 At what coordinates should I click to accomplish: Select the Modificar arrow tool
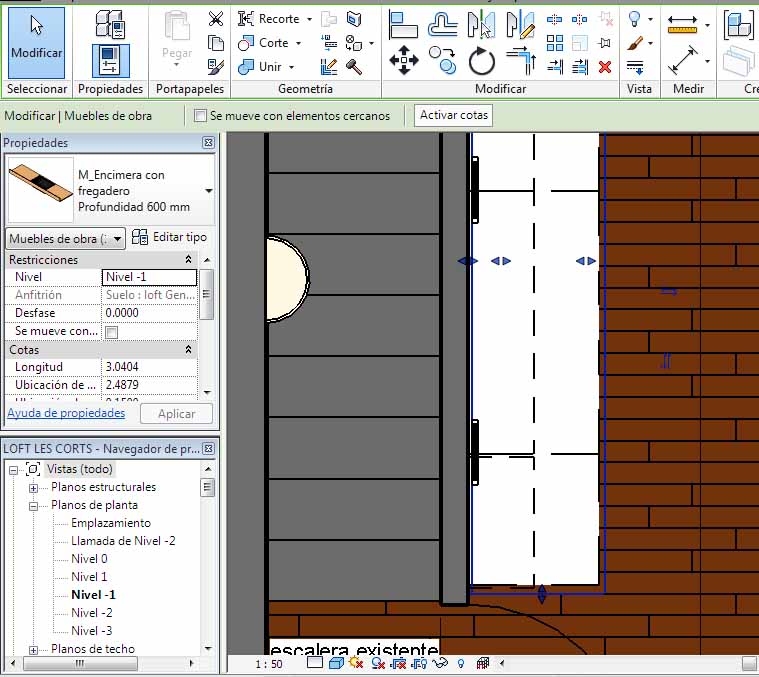click(37, 42)
